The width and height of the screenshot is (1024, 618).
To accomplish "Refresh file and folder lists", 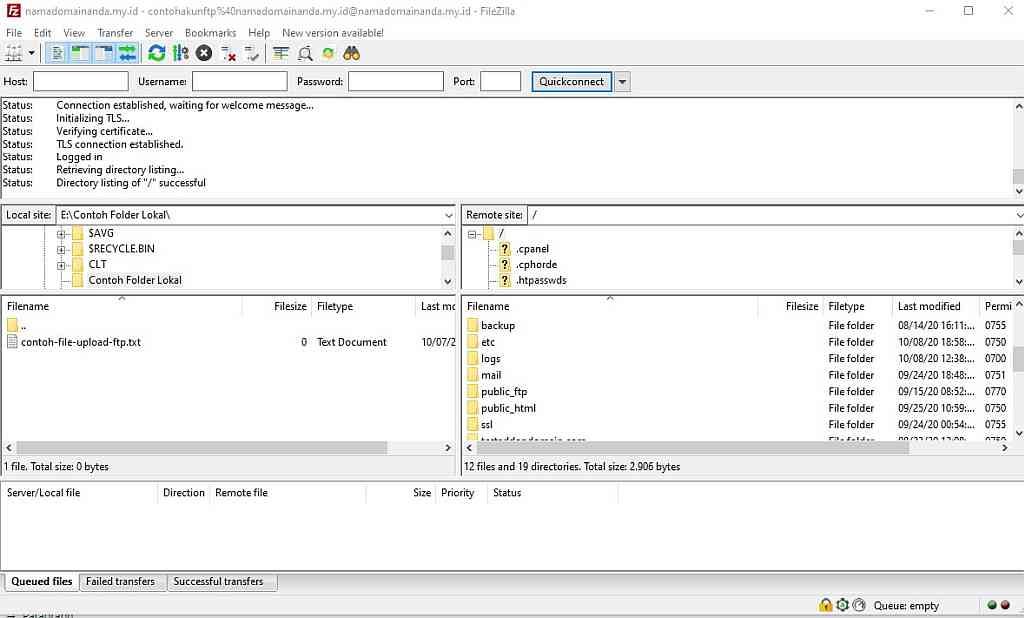I will pyautogui.click(x=157, y=54).
